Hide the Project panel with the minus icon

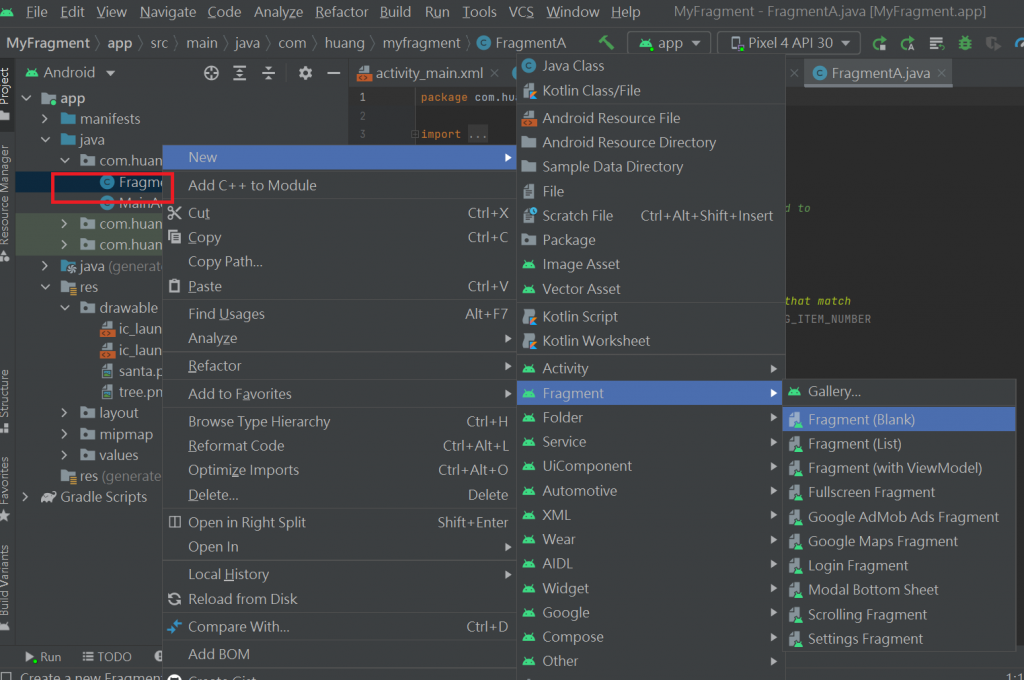point(333,73)
